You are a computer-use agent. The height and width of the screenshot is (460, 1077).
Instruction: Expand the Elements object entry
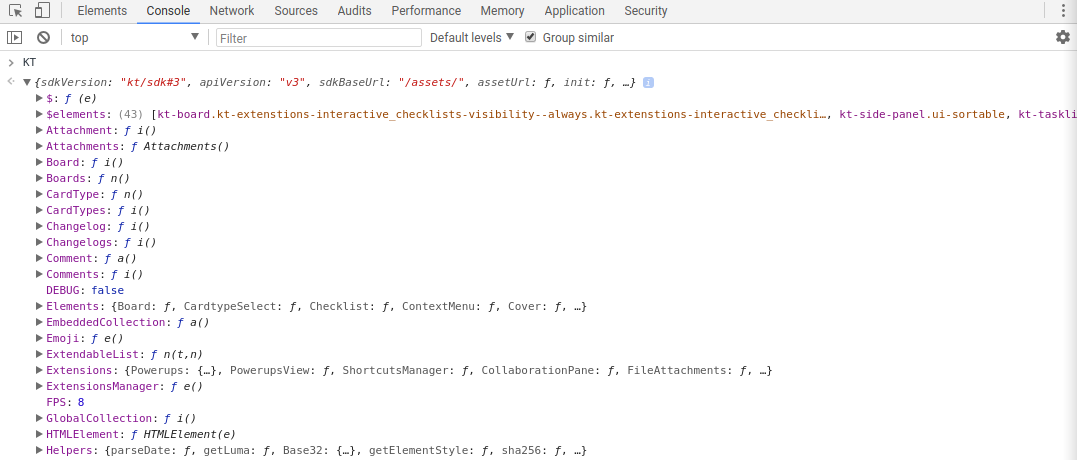tap(40, 306)
